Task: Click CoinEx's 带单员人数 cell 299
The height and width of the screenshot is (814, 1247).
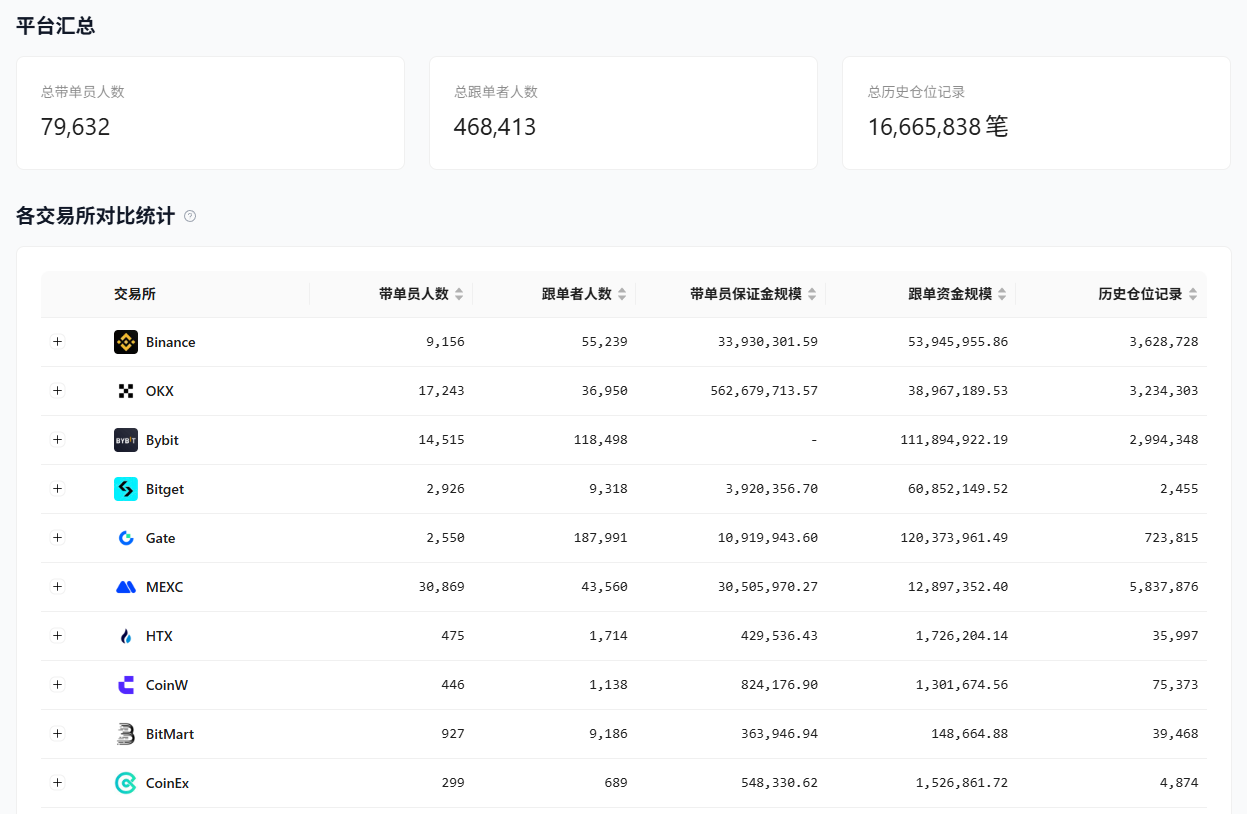Action: [453, 783]
